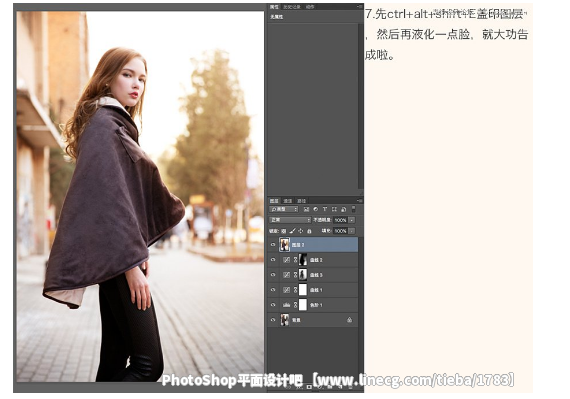Click the lock icon on 背景 layer
The height and width of the screenshot is (399, 570).
349,320
